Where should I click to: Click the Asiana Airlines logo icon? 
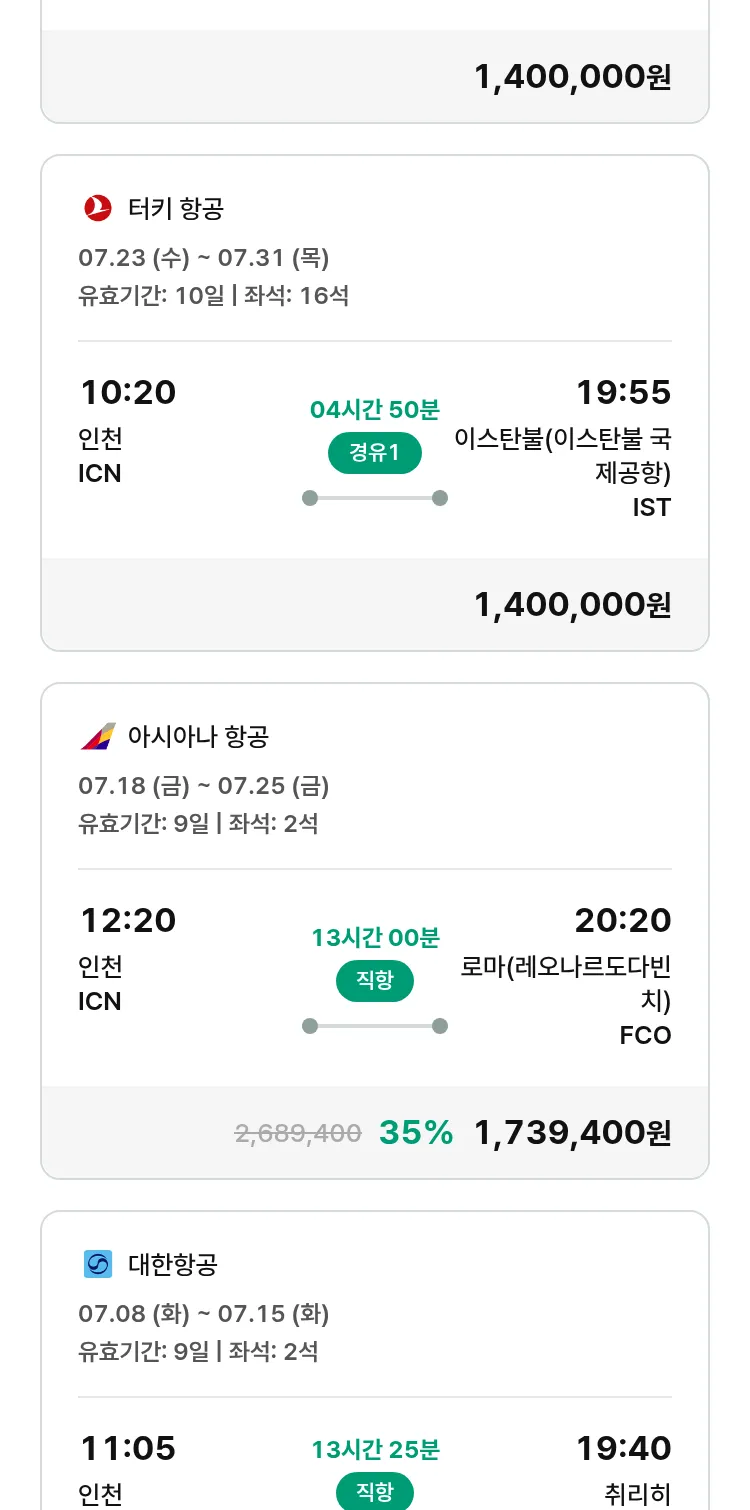(97, 736)
